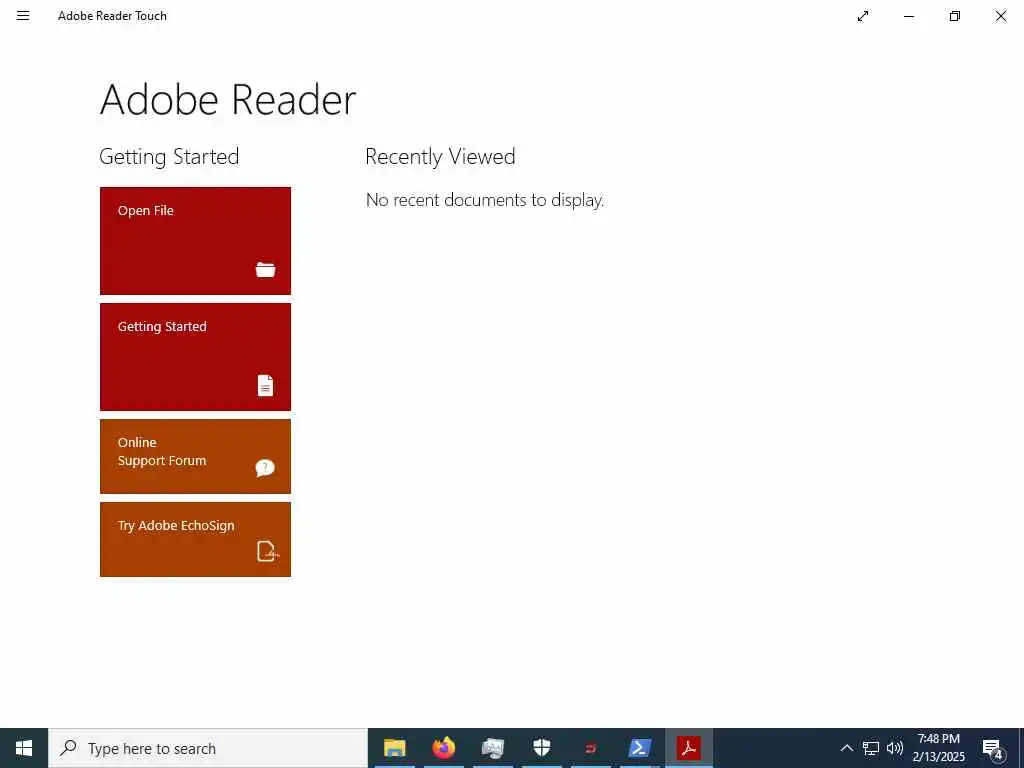The height and width of the screenshot is (768, 1024).
Task: Restore down the Adobe Reader Touch window
Action: [955, 16]
